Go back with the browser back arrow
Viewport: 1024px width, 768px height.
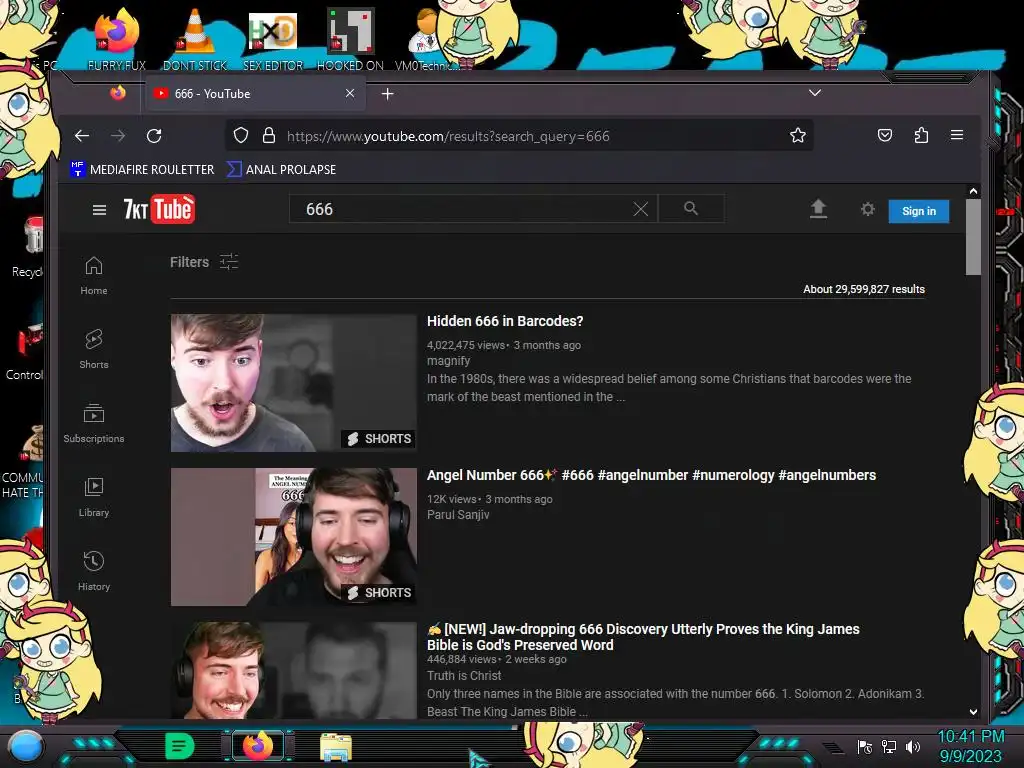coord(82,136)
